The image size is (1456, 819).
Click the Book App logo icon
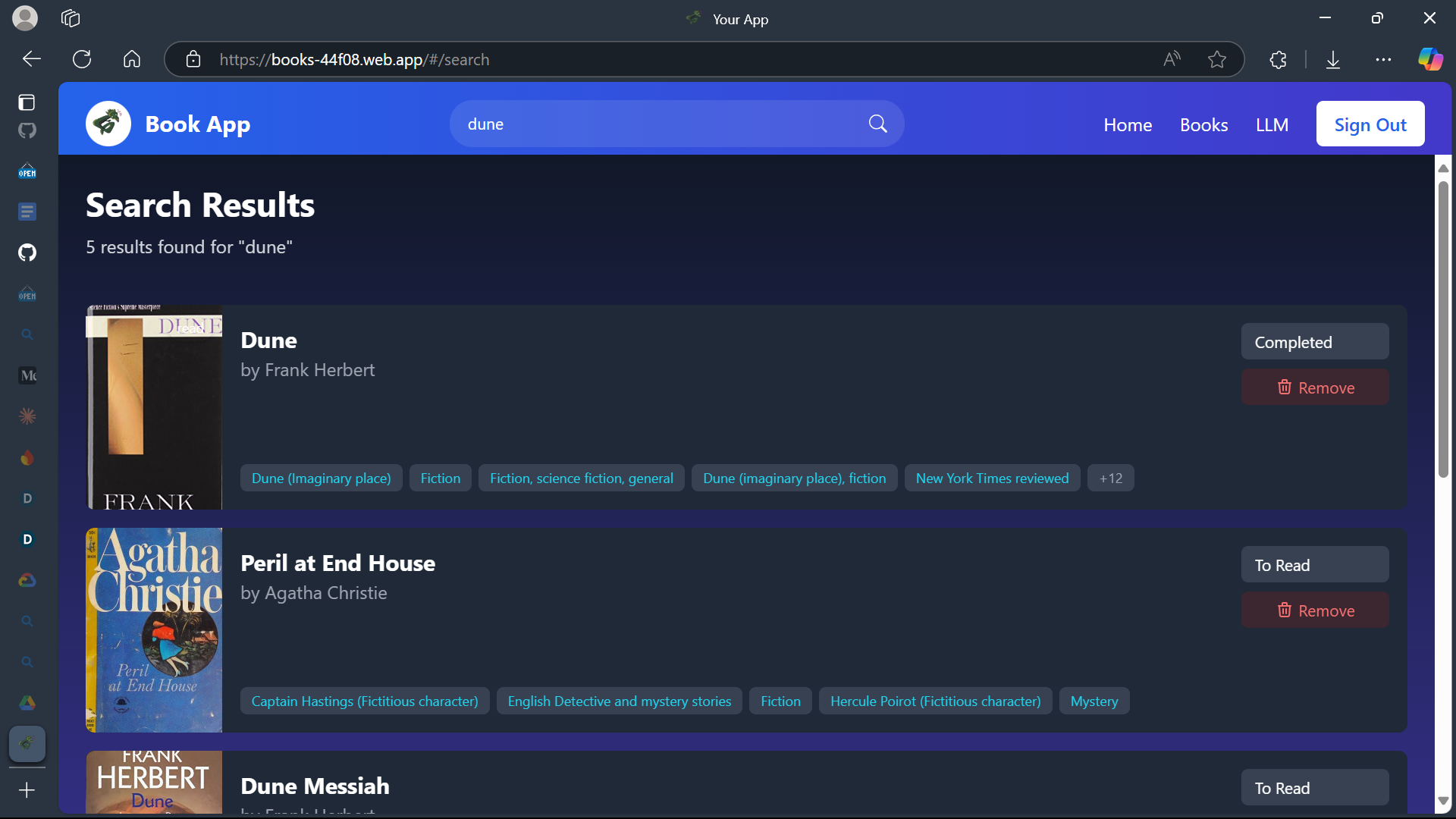[108, 124]
